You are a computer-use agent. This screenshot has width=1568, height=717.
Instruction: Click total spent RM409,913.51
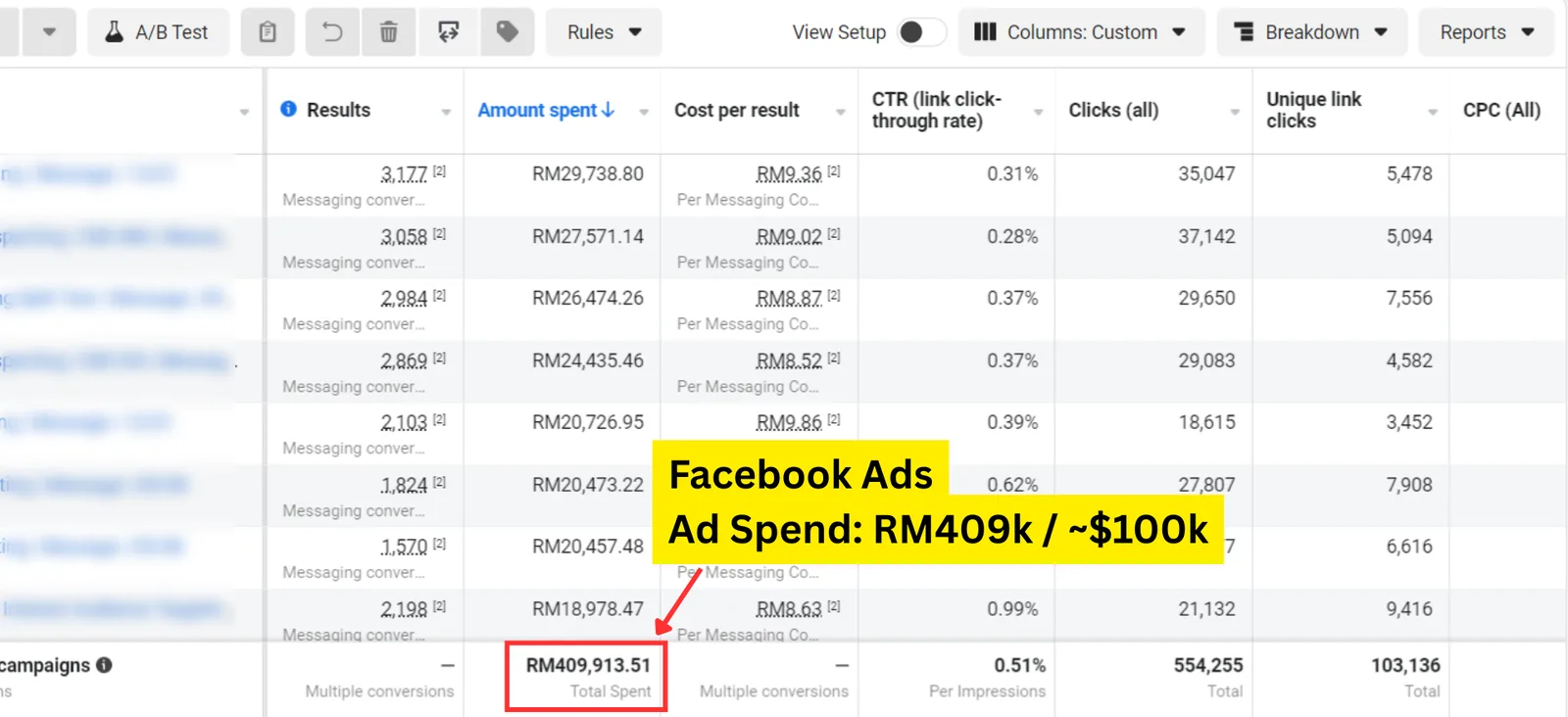pyautogui.click(x=588, y=666)
